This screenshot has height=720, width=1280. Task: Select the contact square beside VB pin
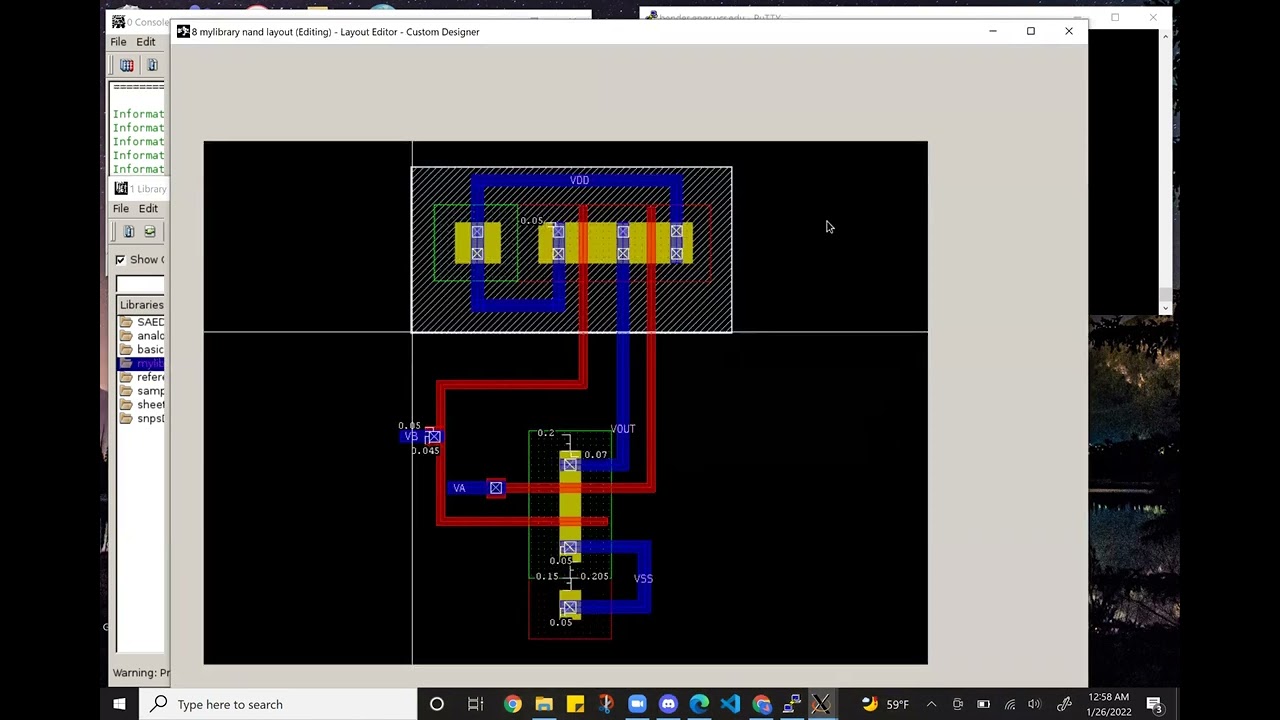pos(433,437)
